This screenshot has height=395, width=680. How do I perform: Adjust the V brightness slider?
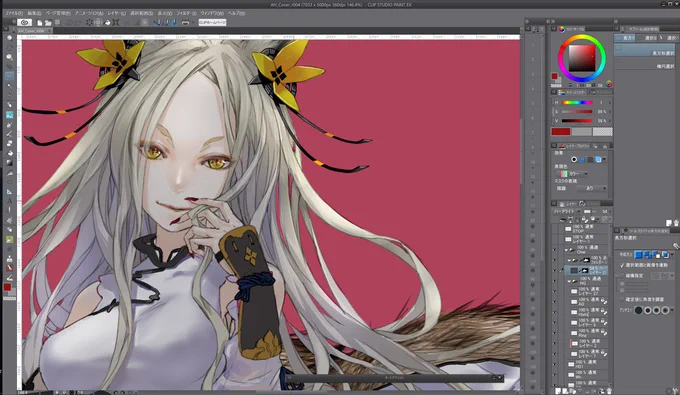577,121
